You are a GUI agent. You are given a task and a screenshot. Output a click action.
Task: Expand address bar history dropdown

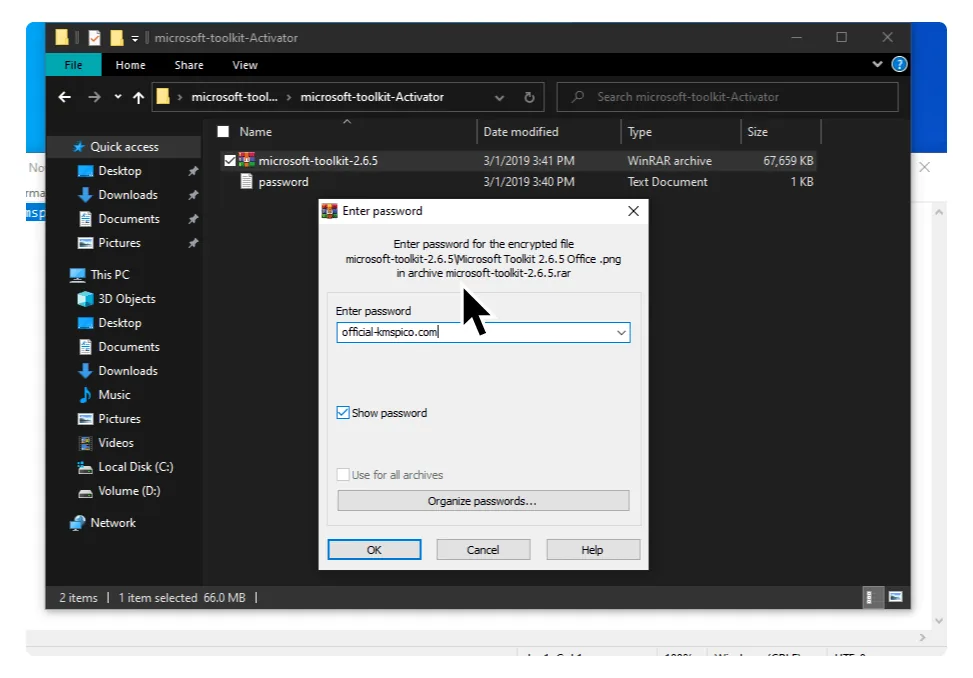click(x=499, y=97)
